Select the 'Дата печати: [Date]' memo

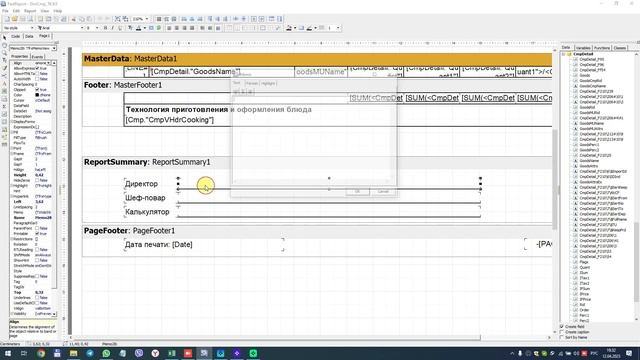(x=204, y=245)
